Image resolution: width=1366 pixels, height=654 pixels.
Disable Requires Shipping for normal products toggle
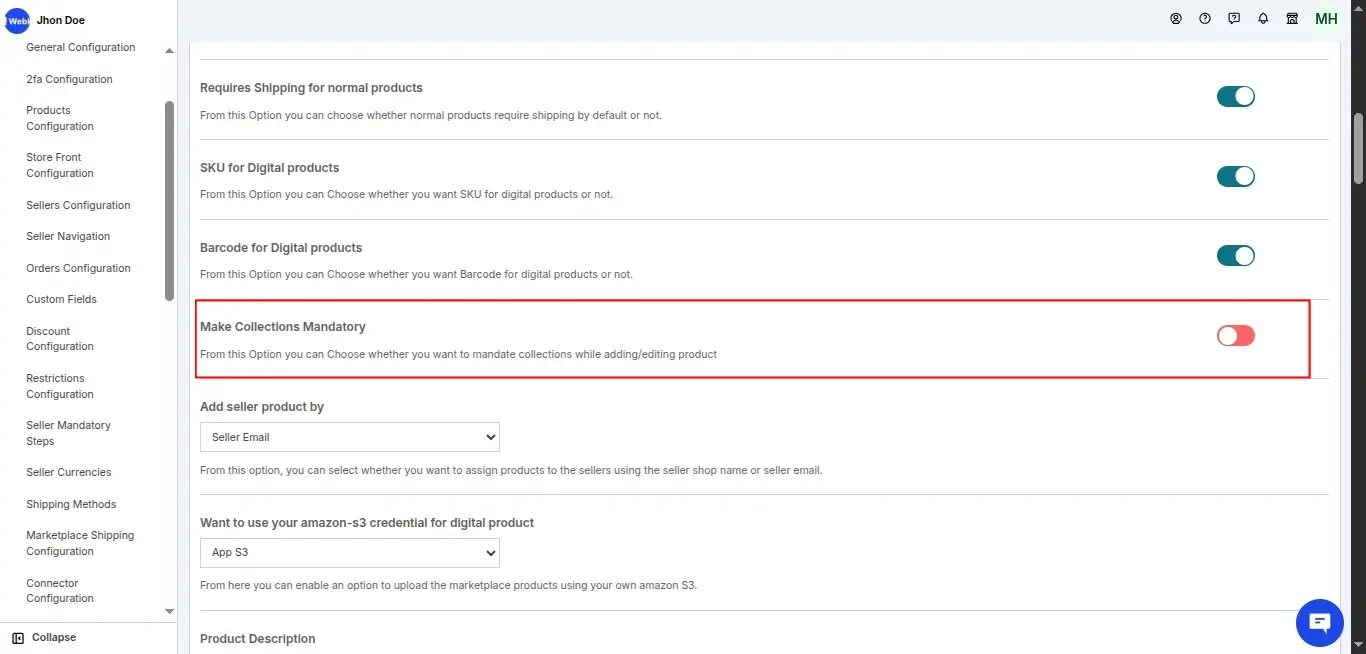point(1235,97)
